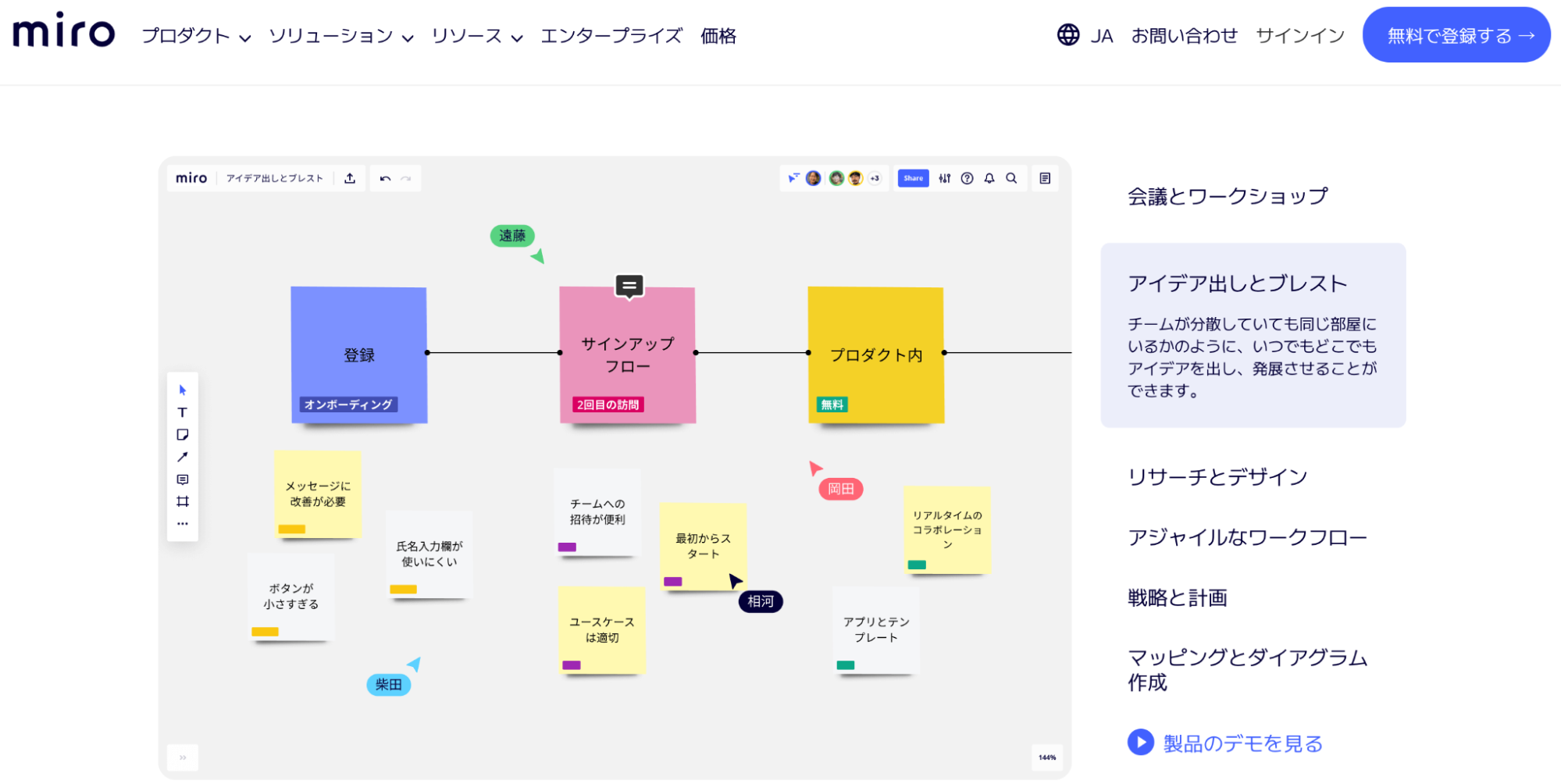Image resolution: width=1561 pixels, height=784 pixels.
Task: Select the Comment tool
Action: coord(183,479)
